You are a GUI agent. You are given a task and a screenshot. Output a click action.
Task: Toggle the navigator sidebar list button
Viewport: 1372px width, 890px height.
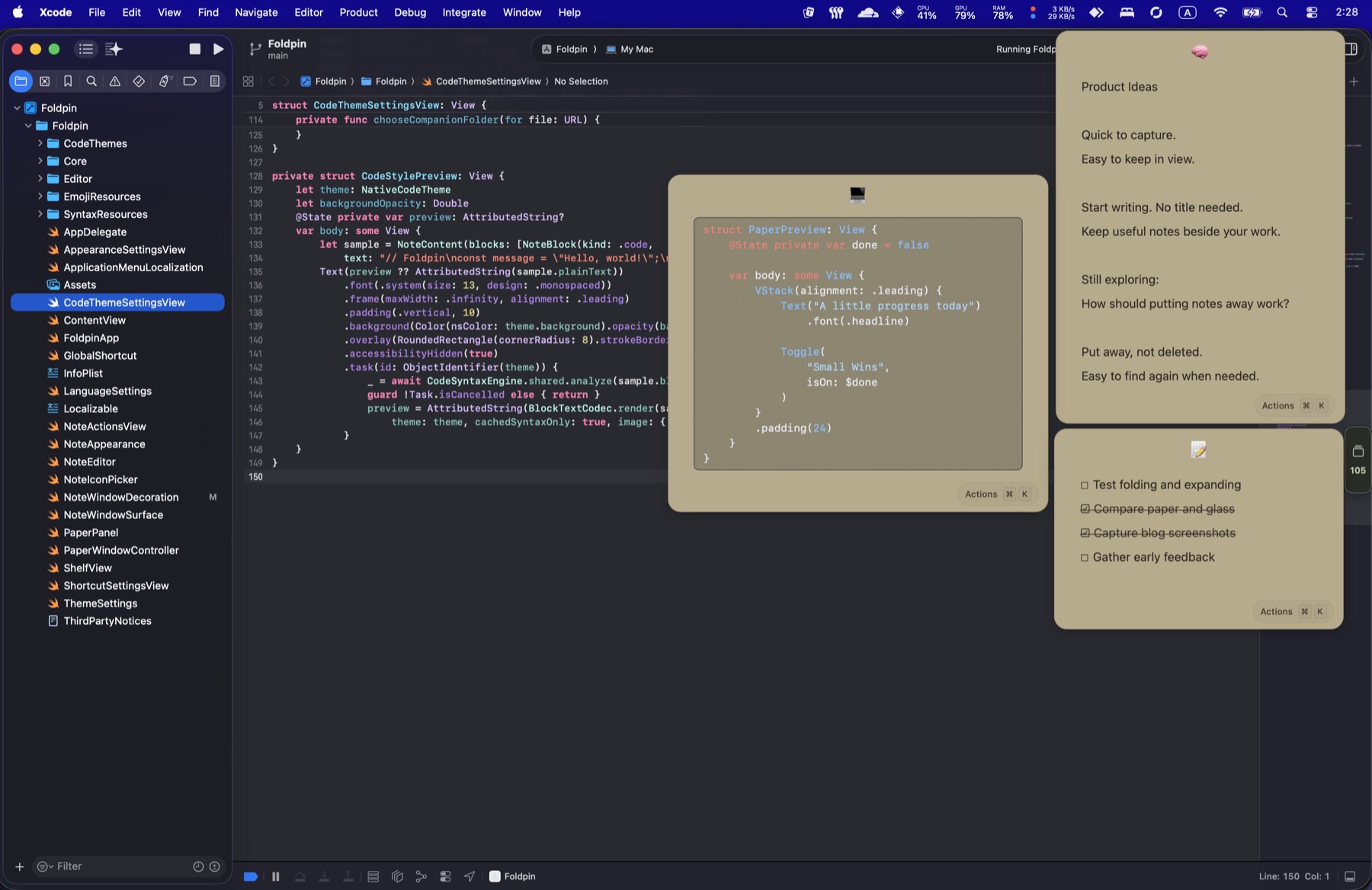coord(86,49)
